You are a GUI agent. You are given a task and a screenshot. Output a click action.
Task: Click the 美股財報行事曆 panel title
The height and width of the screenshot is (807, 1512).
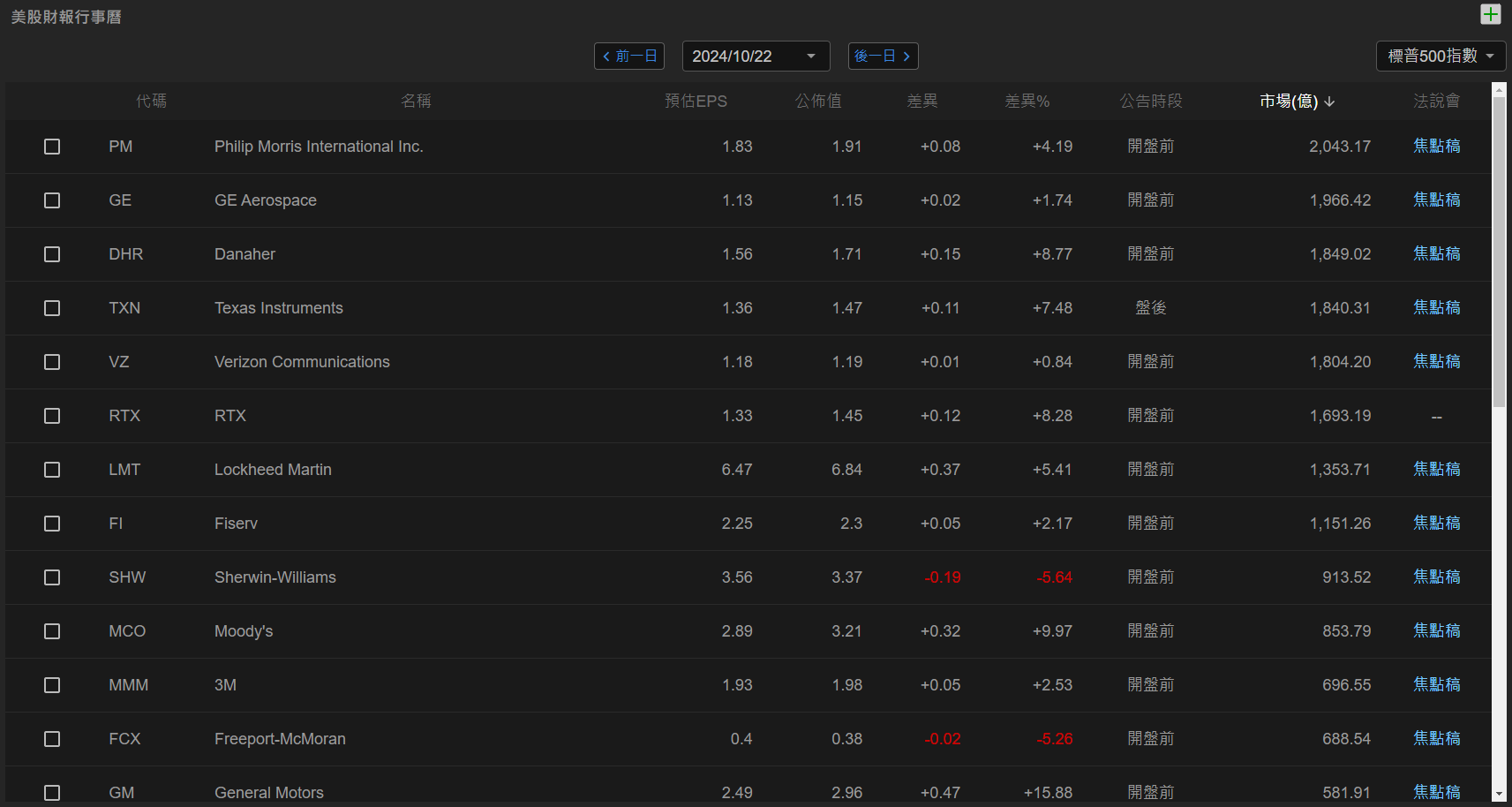click(x=66, y=17)
